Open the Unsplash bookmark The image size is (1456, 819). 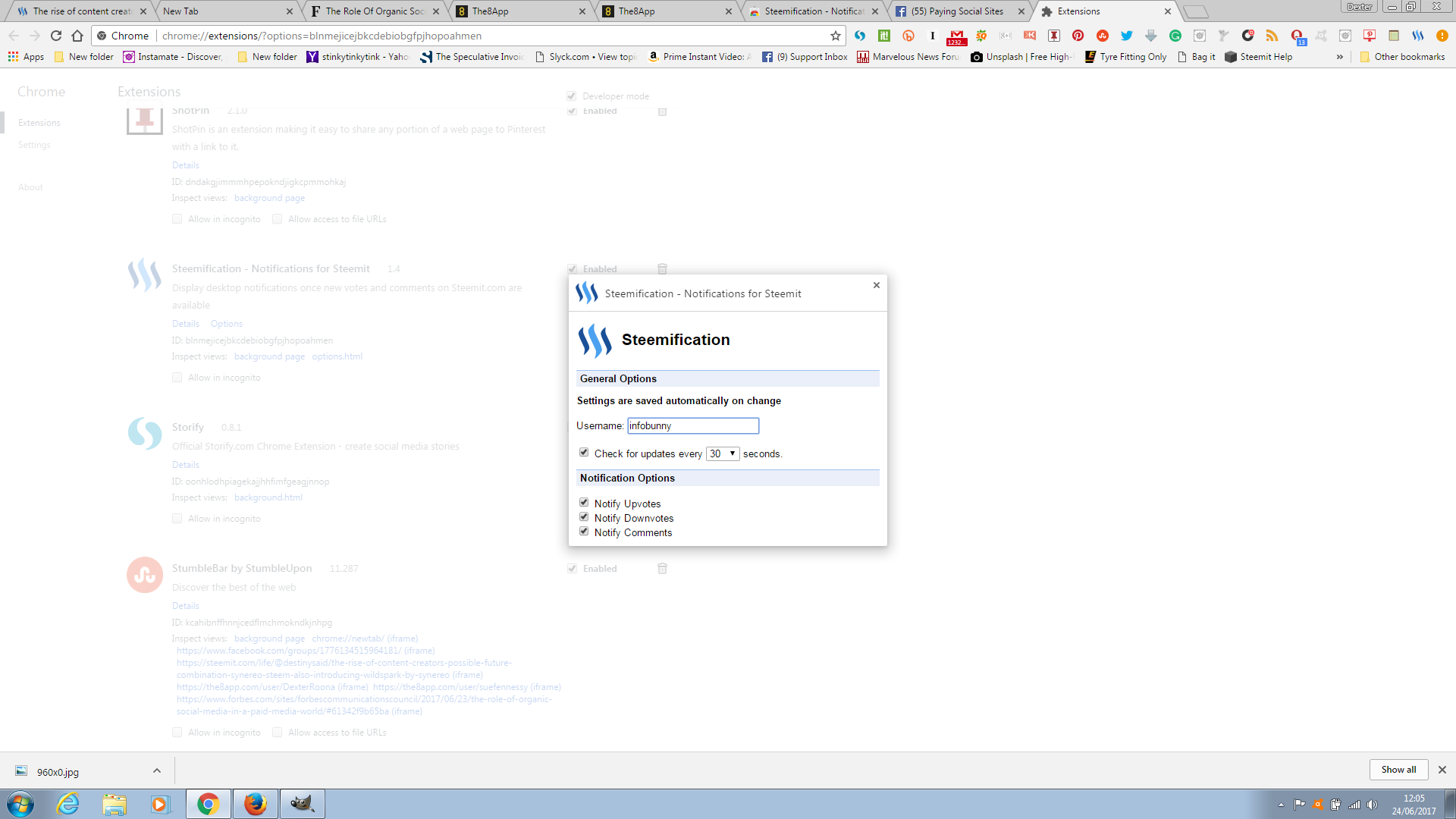click(x=1023, y=57)
